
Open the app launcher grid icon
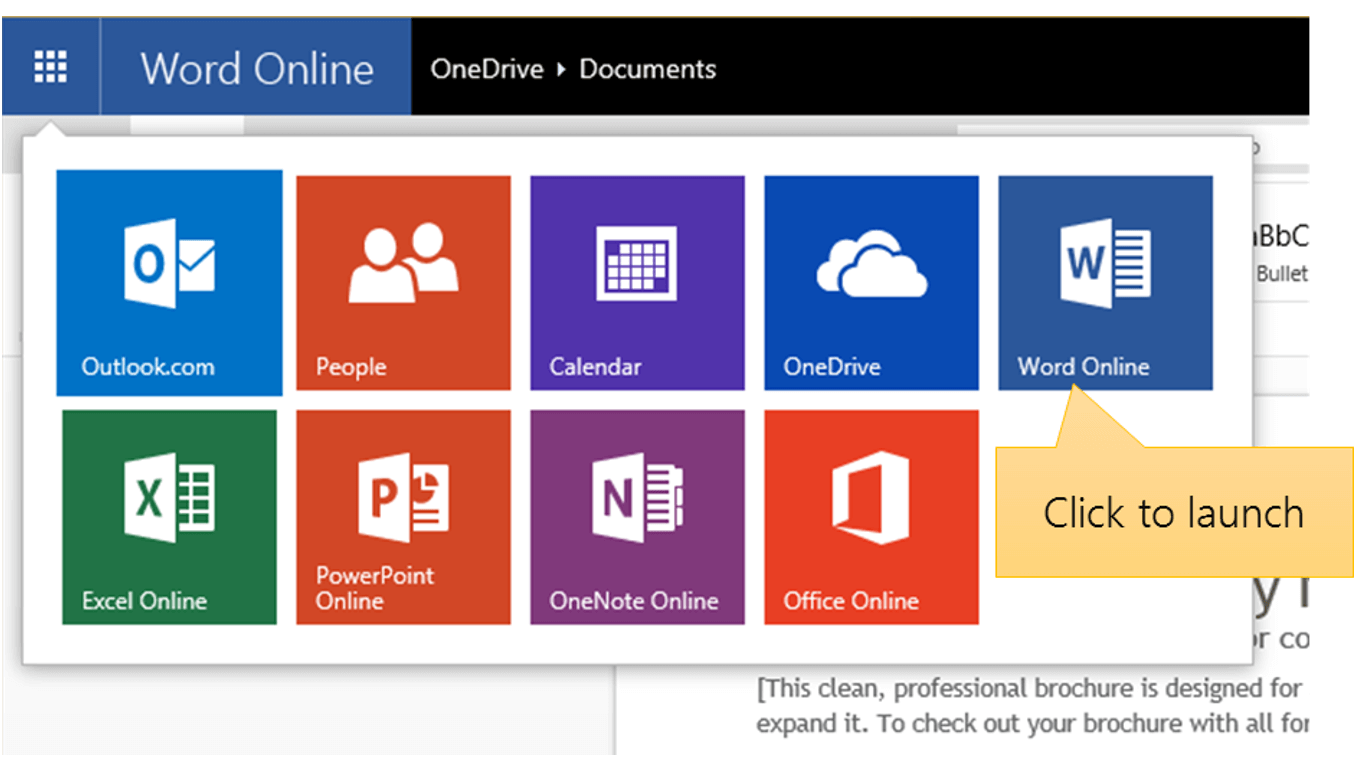tap(50, 68)
